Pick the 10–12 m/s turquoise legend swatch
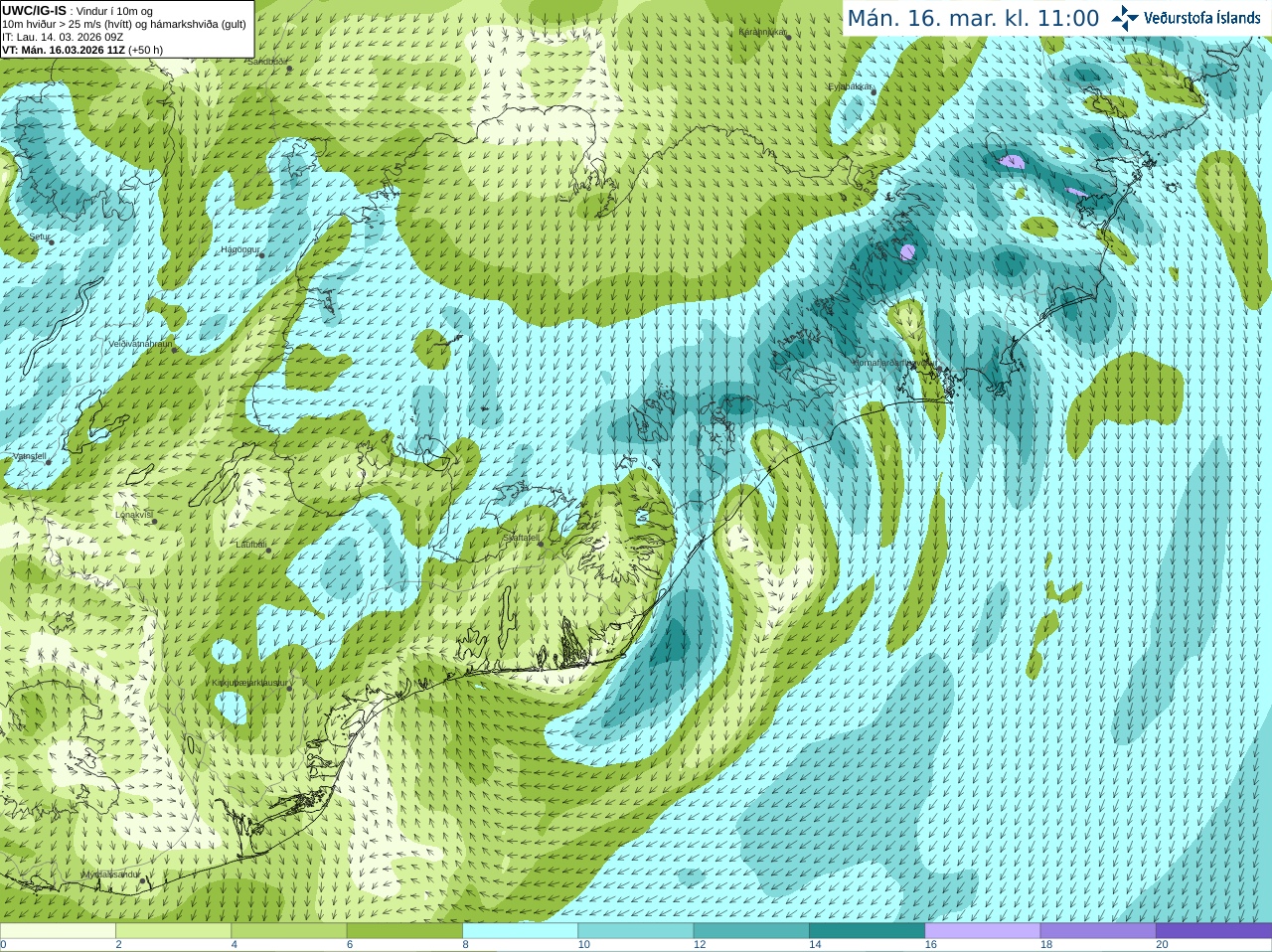 [636, 931]
